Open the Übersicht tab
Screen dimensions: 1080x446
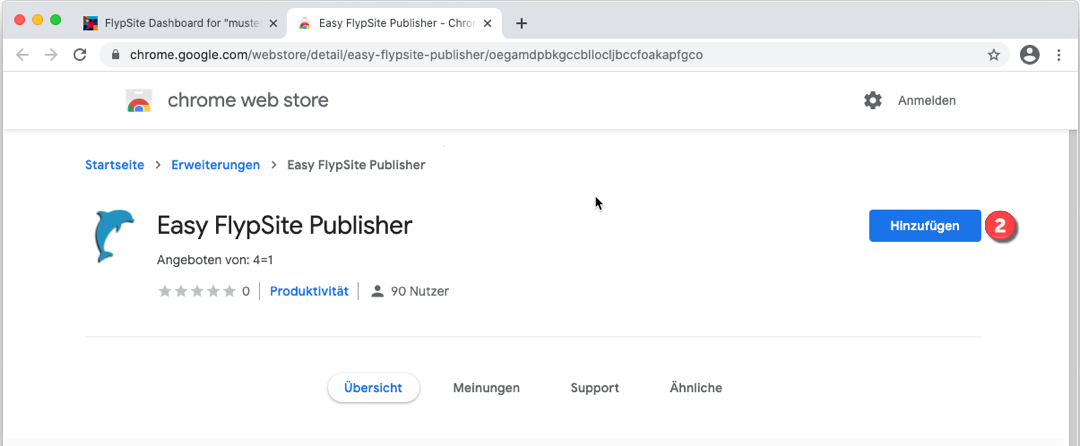373,388
